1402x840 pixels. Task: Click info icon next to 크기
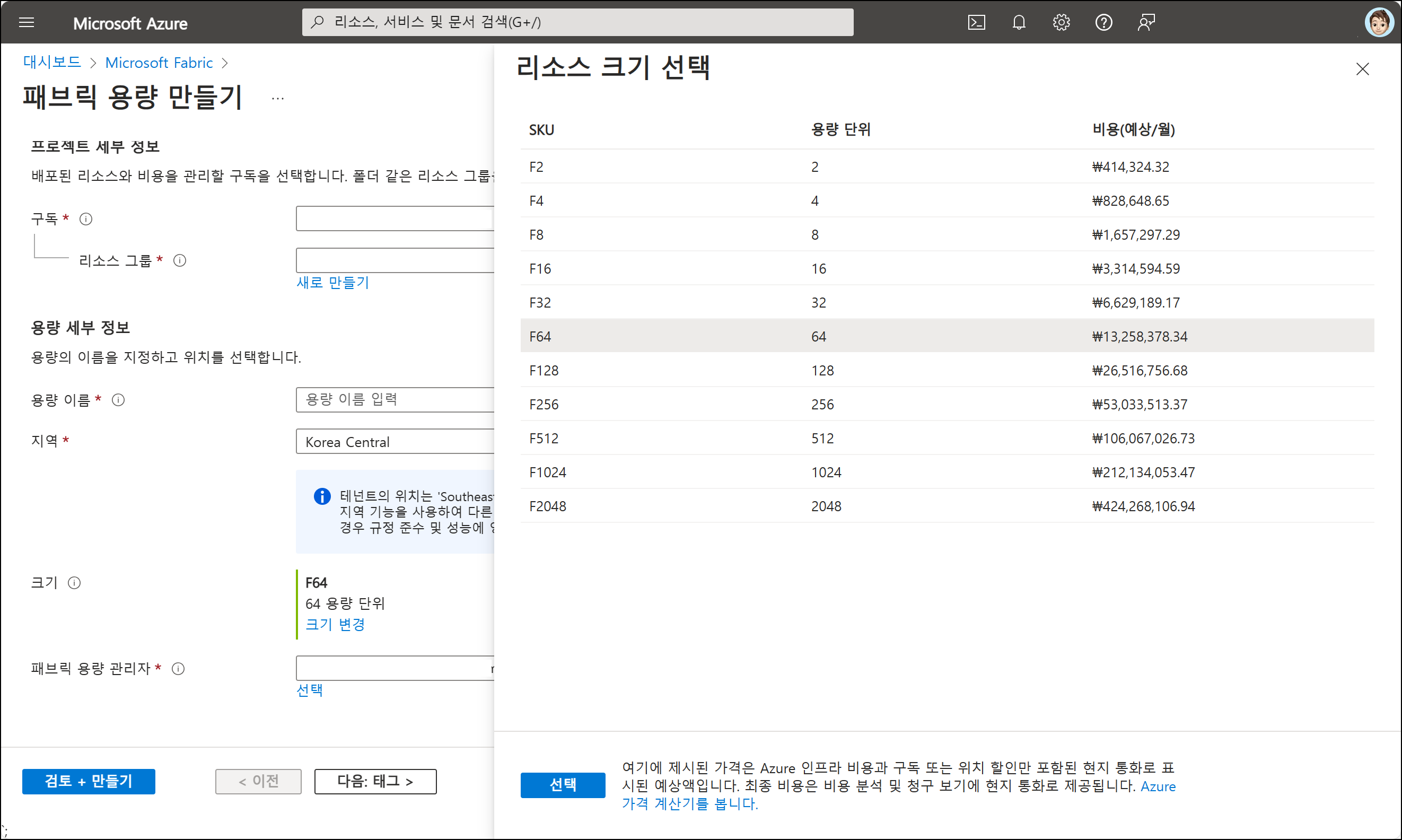click(x=74, y=583)
